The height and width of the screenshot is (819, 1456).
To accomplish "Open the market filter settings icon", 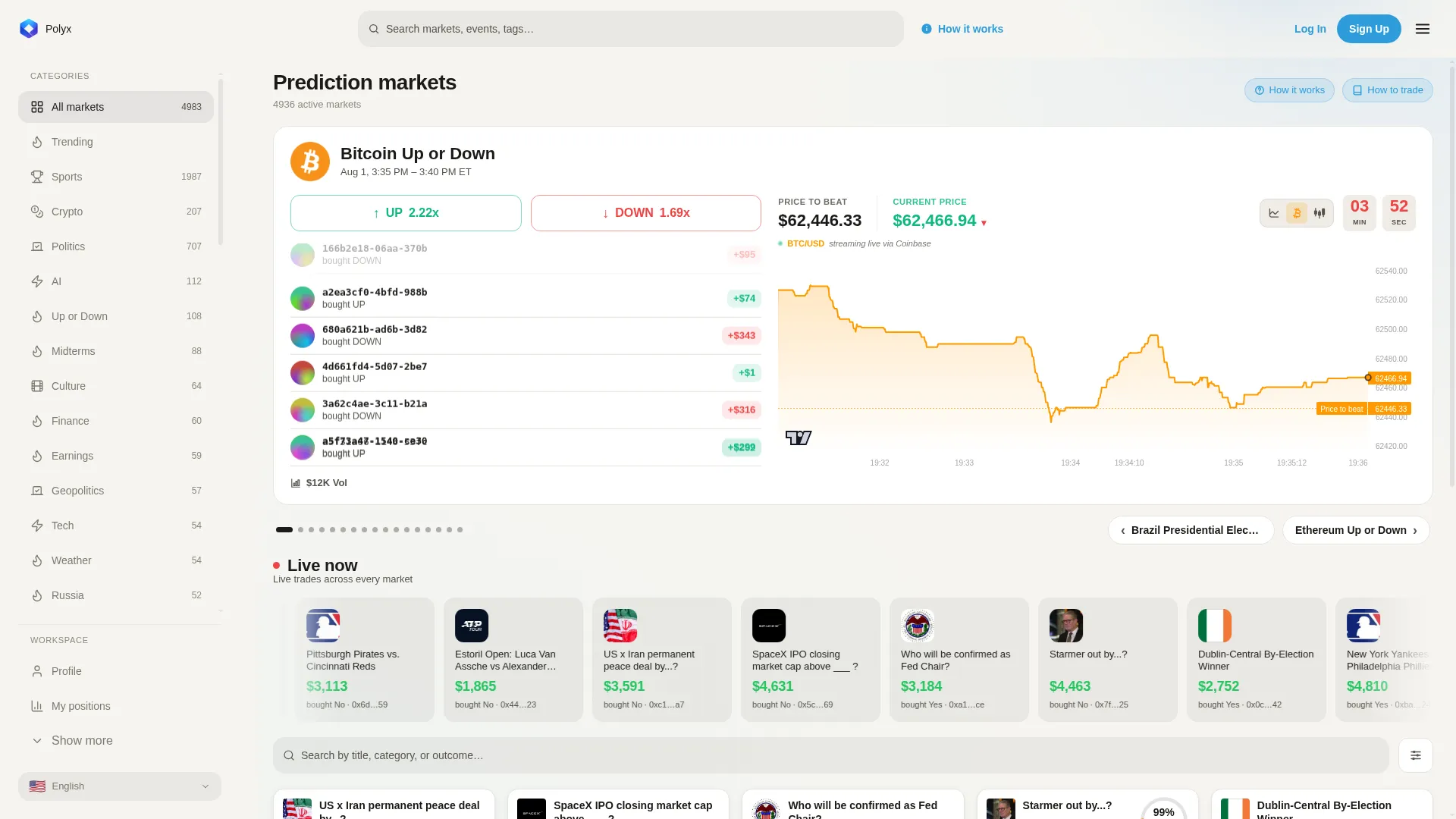I will point(1416,755).
